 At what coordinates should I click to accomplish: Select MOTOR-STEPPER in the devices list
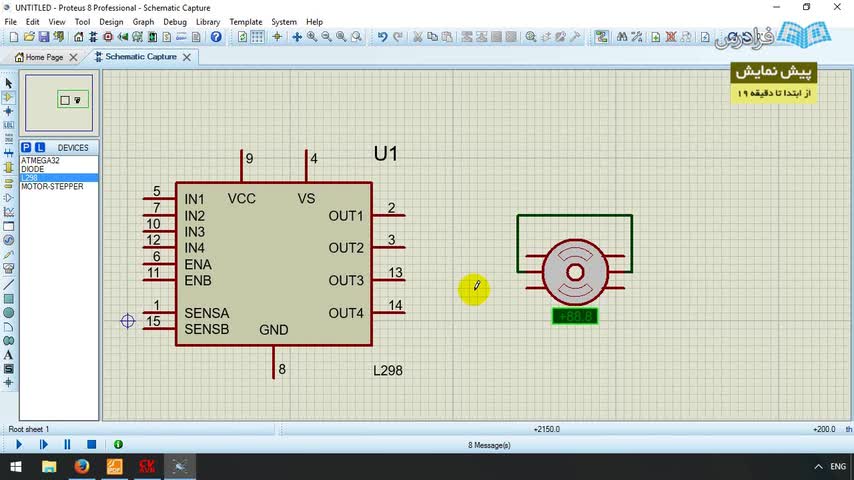click(59, 186)
